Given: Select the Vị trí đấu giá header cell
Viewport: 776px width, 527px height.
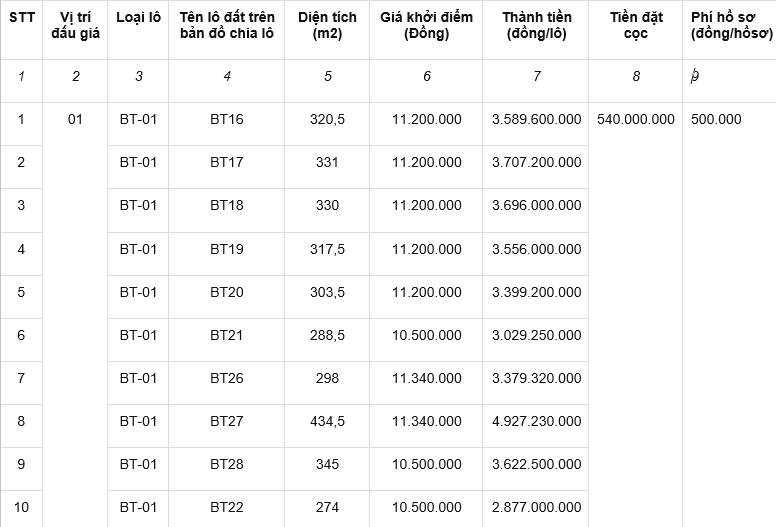Looking at the screenshot, I should [x=75, y=30].
